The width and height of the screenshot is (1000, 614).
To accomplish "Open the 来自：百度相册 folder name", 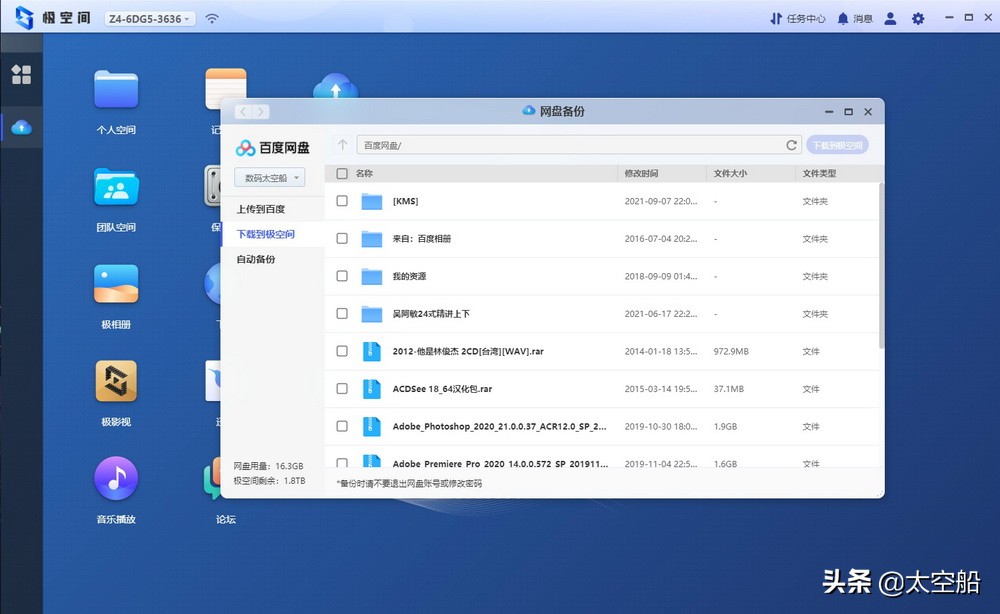I will tap(422, 239).
